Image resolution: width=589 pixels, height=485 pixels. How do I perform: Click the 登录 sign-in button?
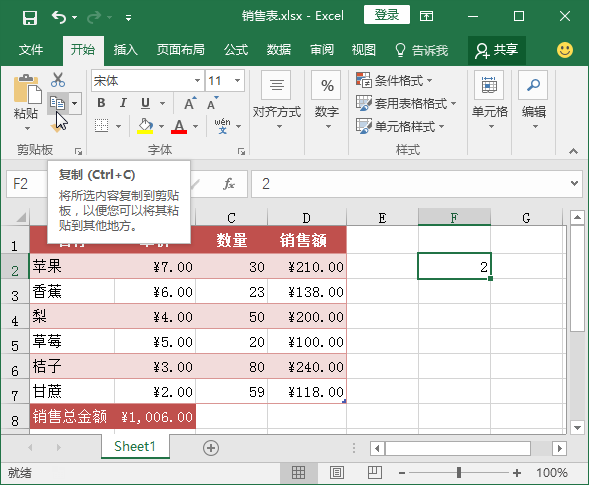click(x=387, y=15)
